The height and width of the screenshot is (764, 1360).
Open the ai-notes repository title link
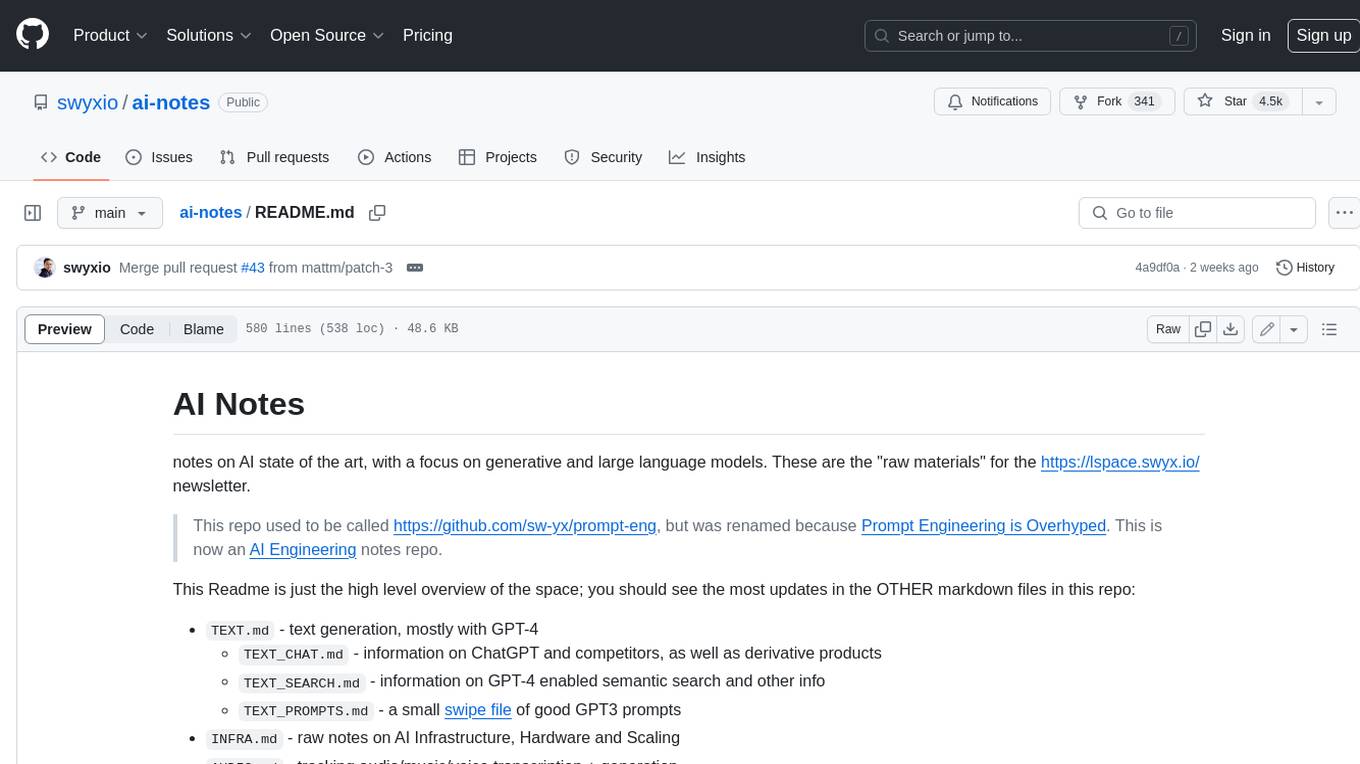[171, 102]
